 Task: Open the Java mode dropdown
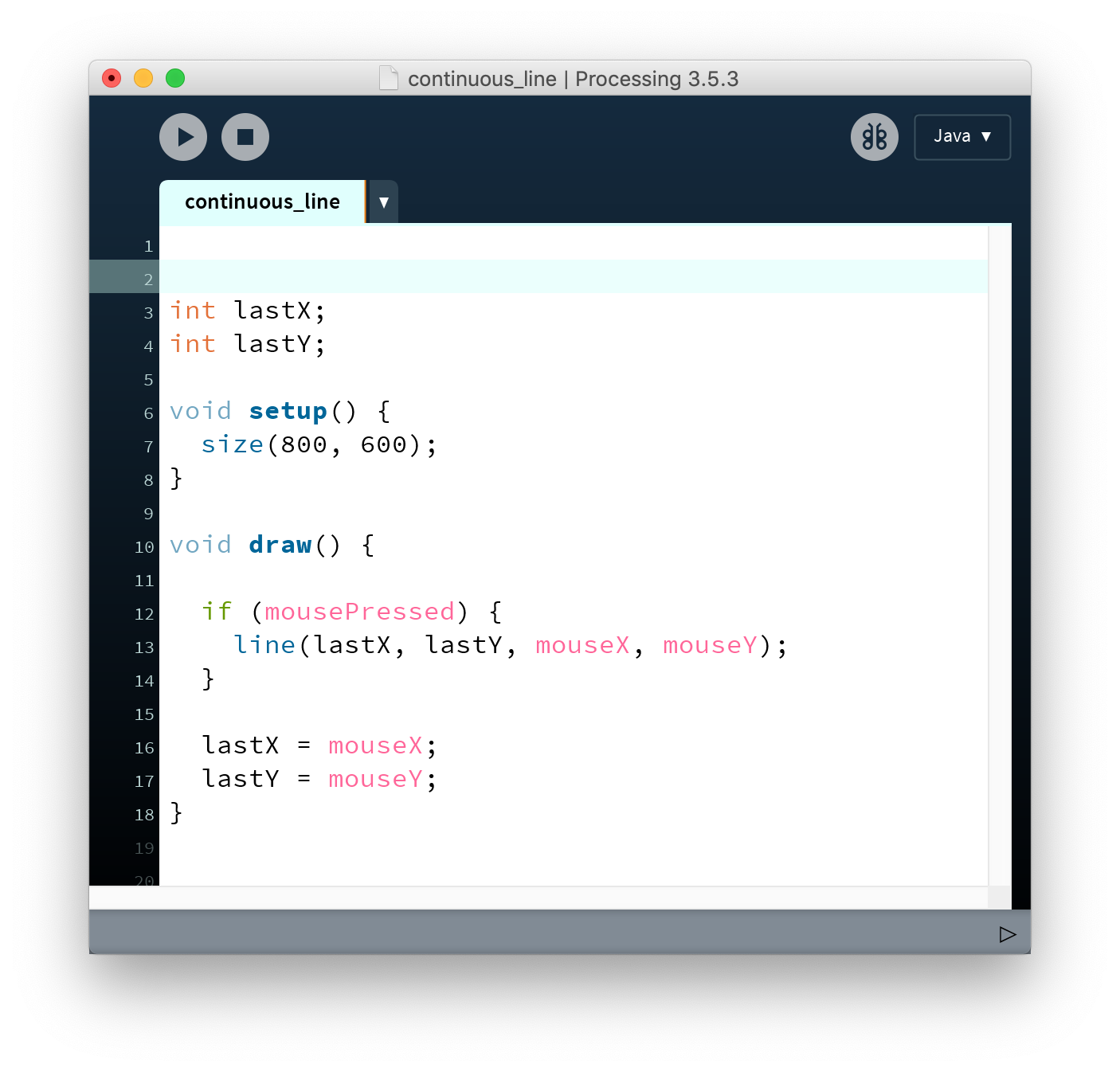pos(961,137)
